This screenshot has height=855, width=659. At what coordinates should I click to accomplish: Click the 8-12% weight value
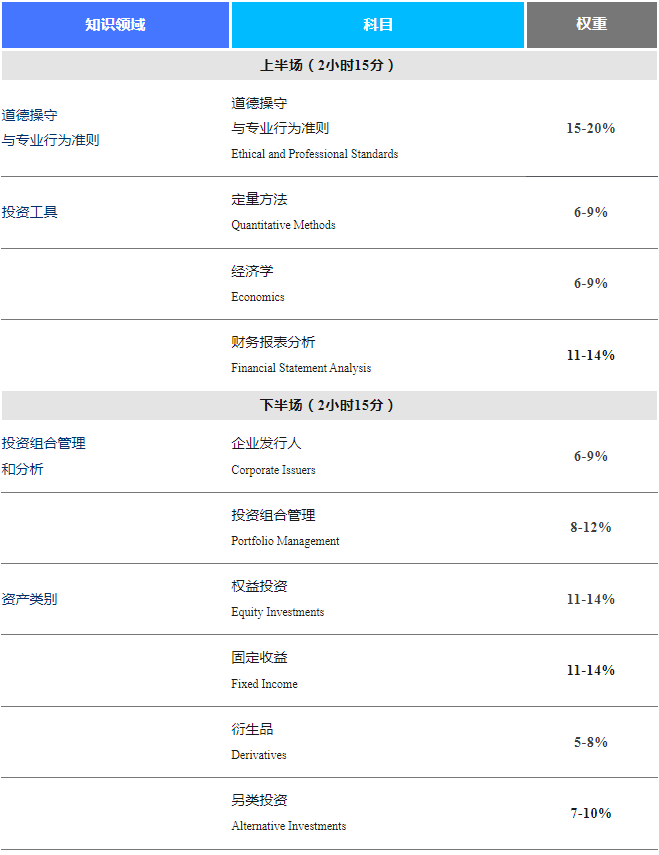pos(590,527)
